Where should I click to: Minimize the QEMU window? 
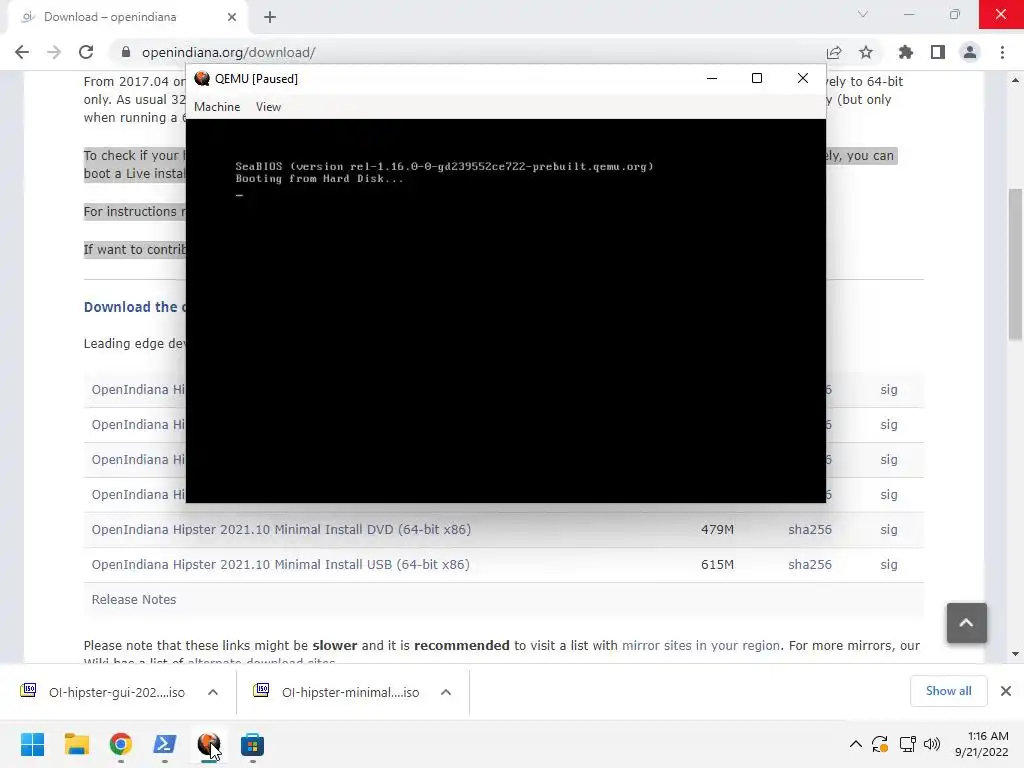(712, 78)
